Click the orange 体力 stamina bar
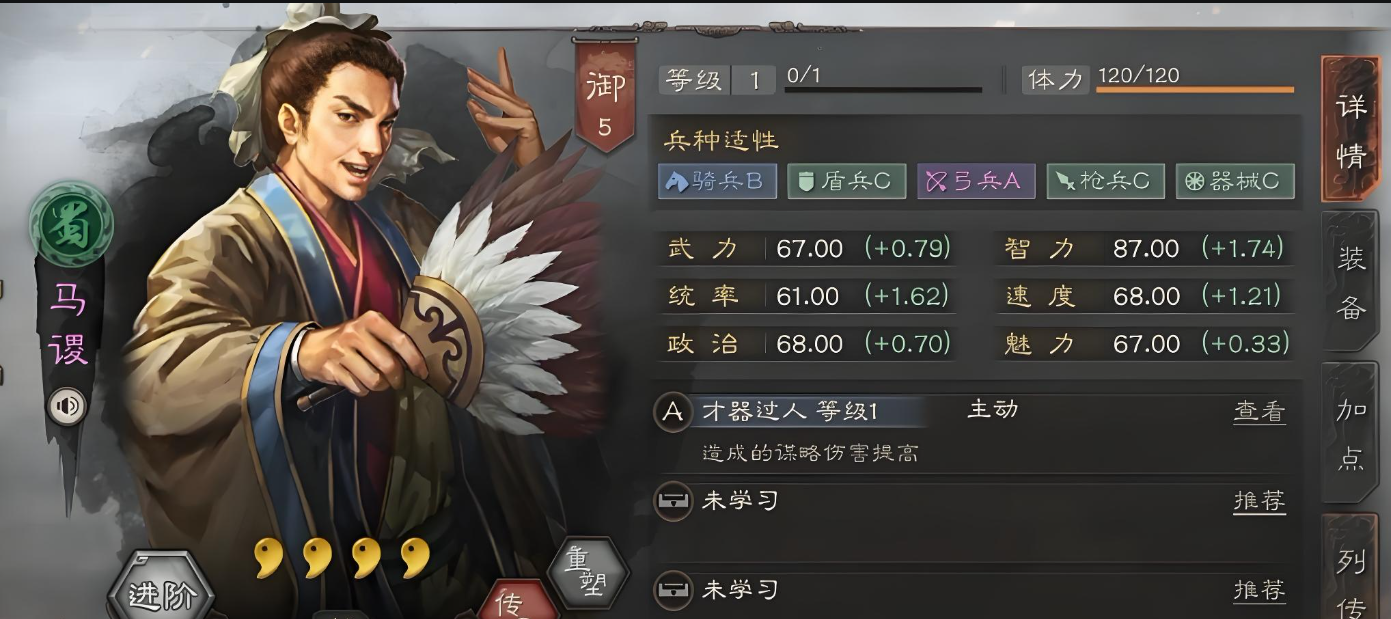 1195,90
